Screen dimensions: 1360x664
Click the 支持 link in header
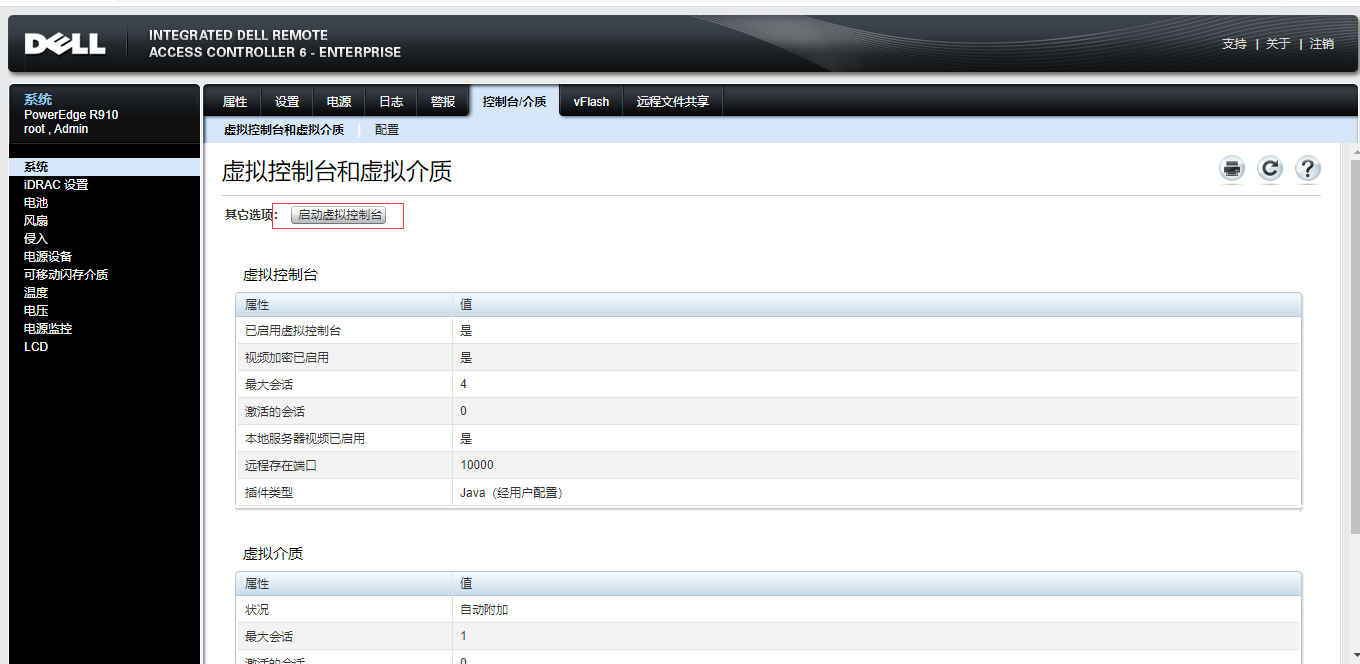(1234, 44)
